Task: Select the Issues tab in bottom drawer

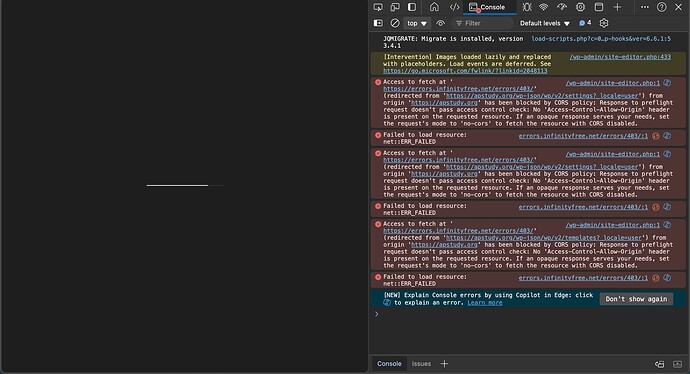Action: [421, 364]
